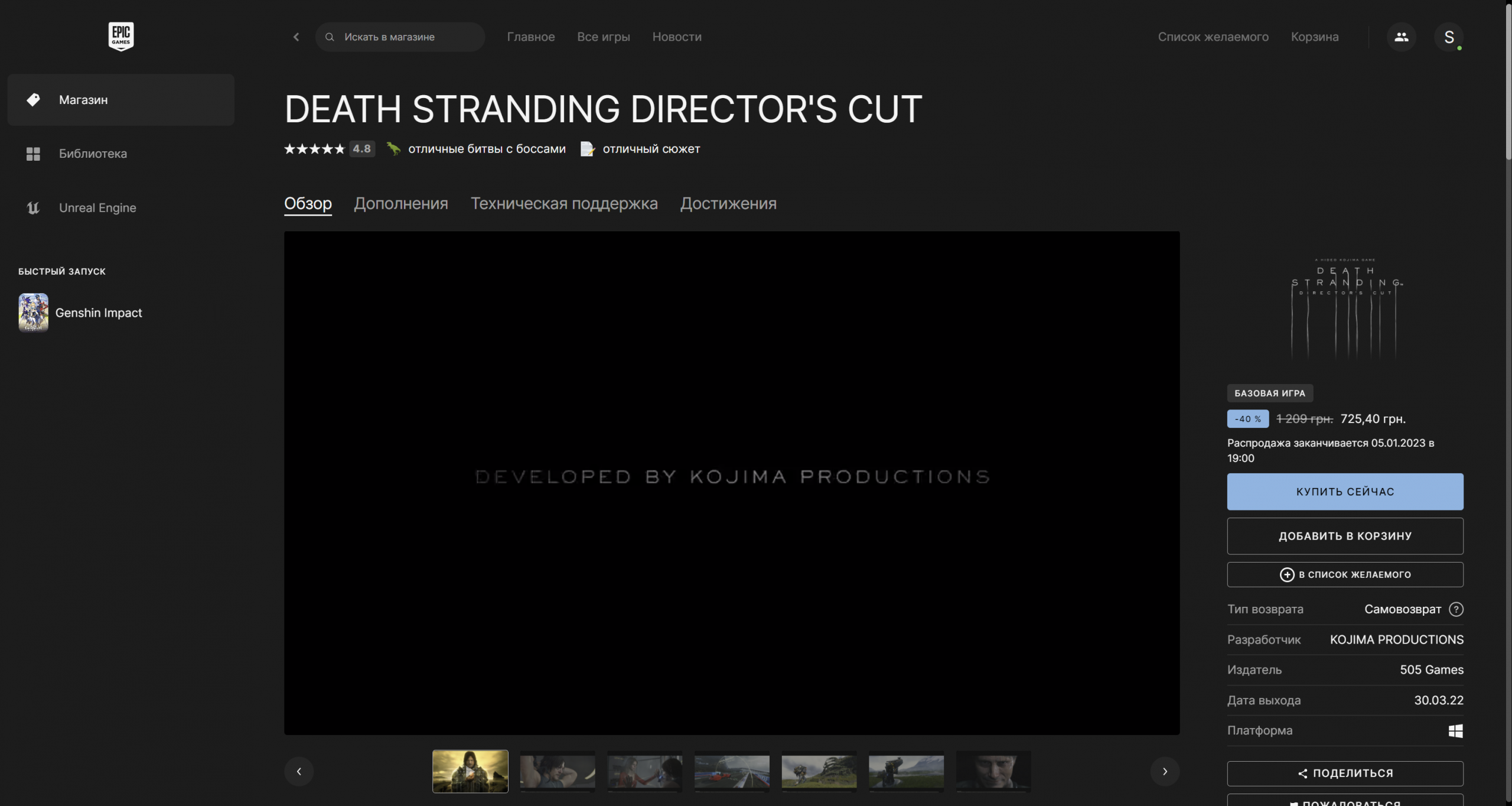Switch to the Техническая поддержка tab
Image resolution: width=1512 pixels, height=806 pixels.
(564, 203)
